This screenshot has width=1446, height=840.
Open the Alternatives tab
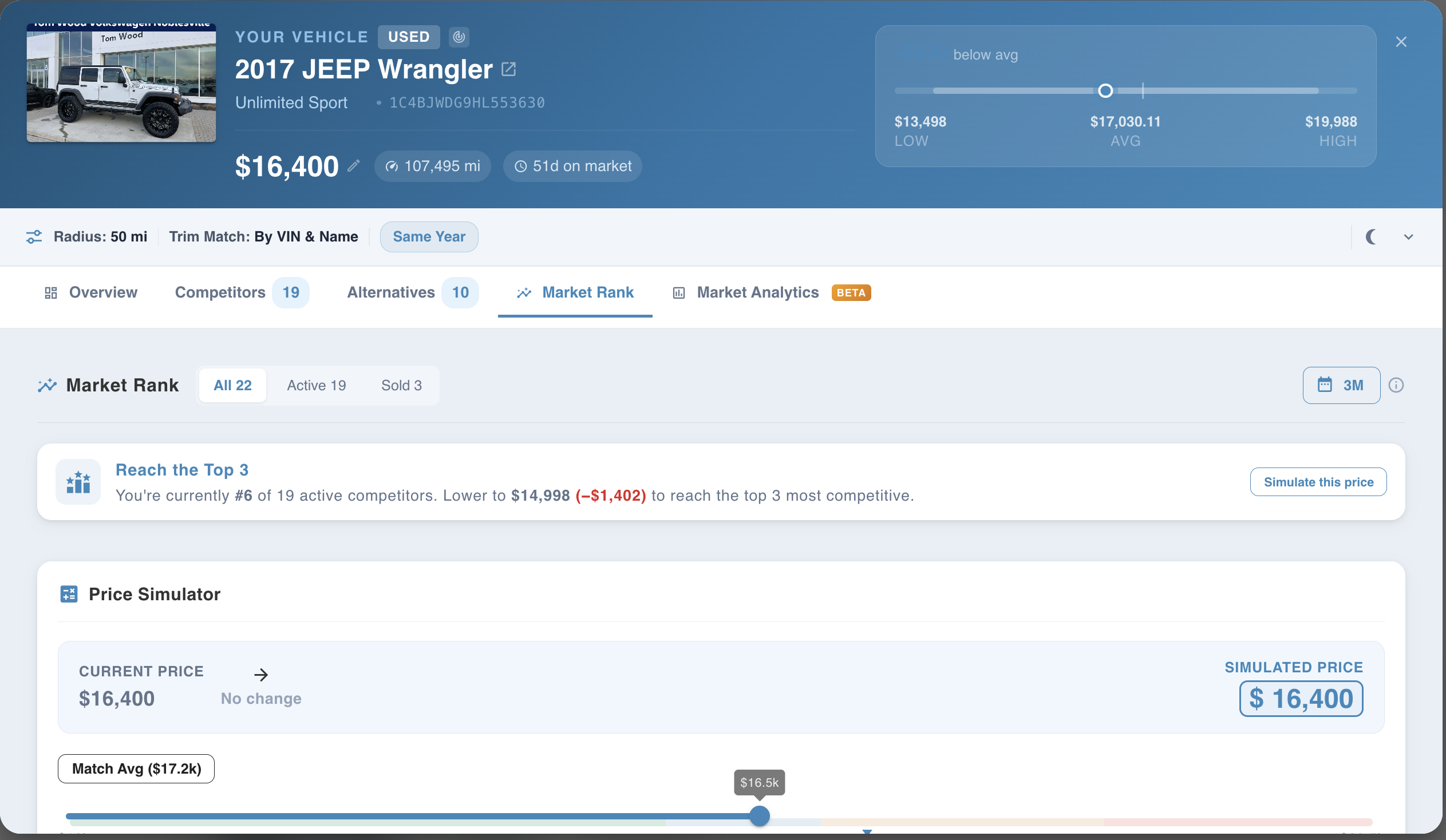(x=412, y=292)
